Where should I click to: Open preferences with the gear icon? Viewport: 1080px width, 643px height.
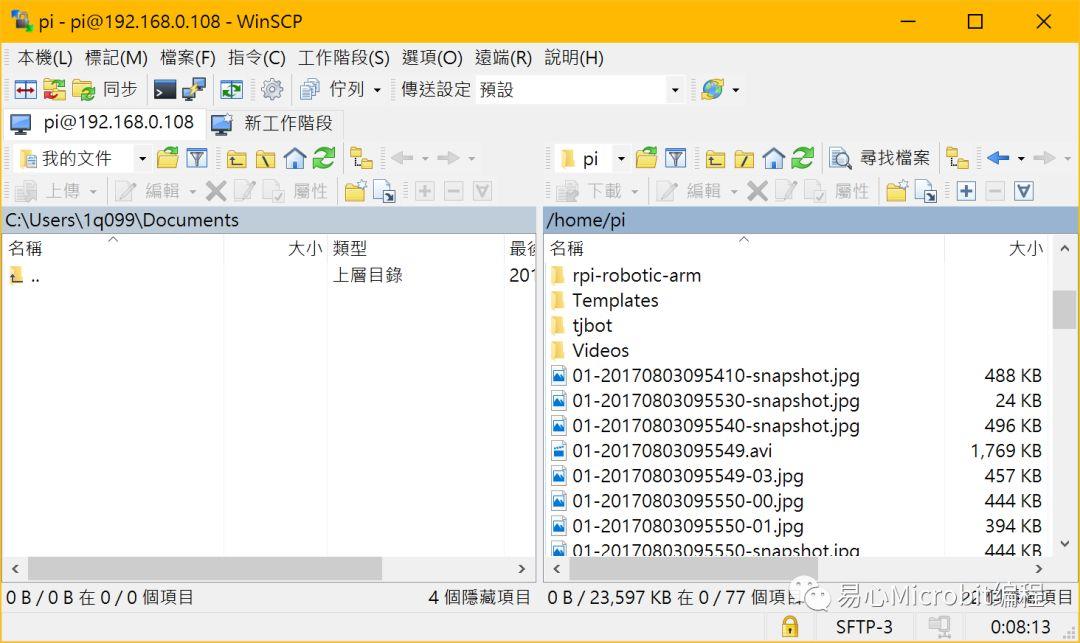(272, 89)
